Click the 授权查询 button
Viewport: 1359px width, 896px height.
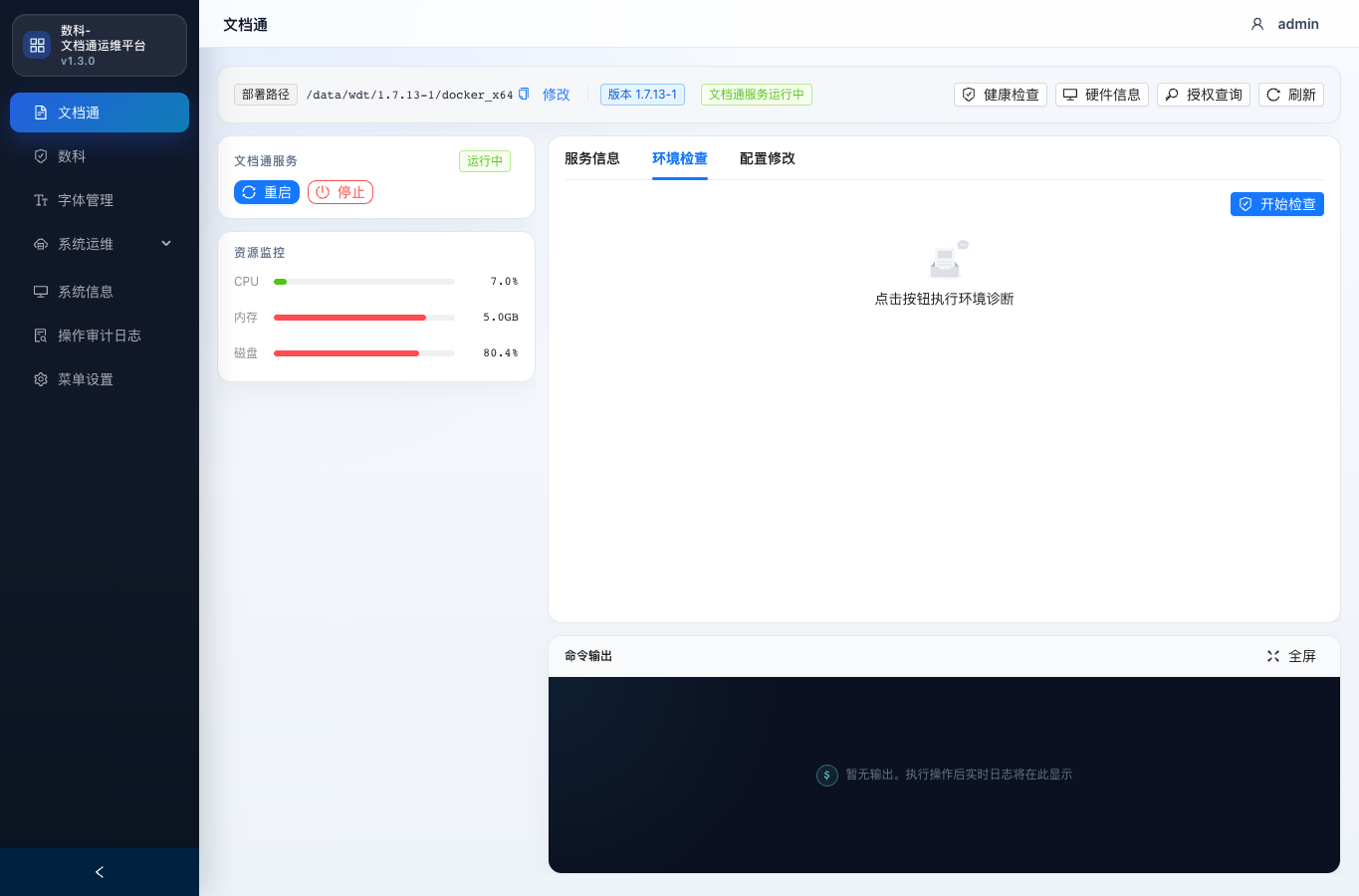pos(1204,95)
